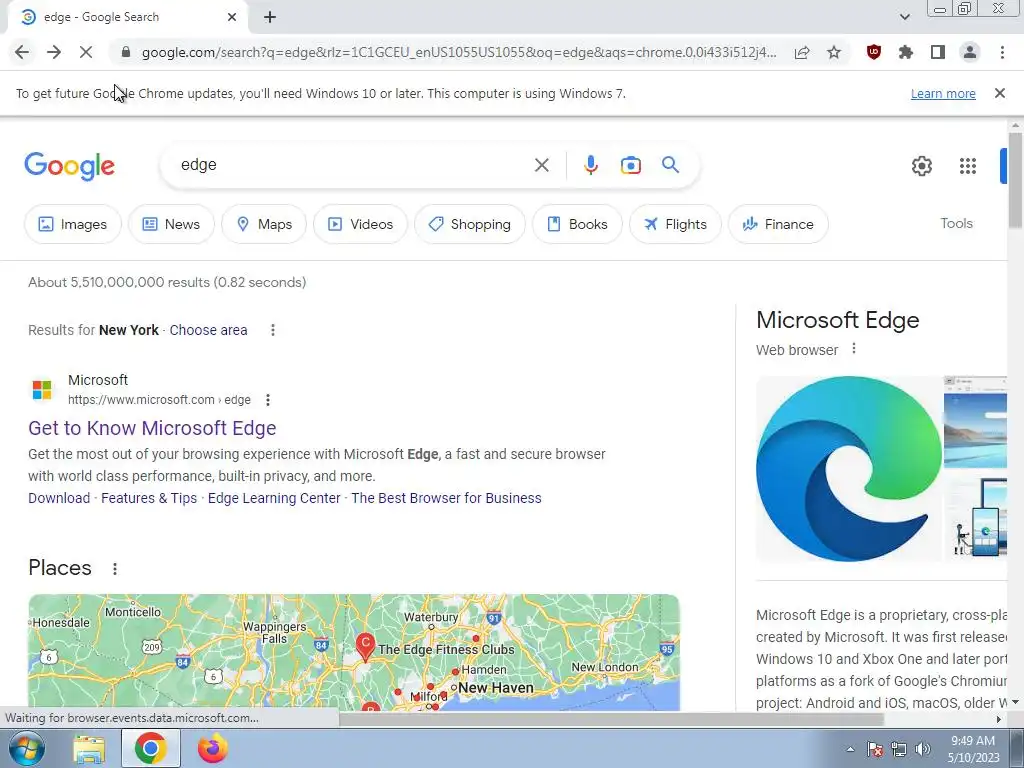
Task: Switch to the Videos results tab
Action: (360, 224)
